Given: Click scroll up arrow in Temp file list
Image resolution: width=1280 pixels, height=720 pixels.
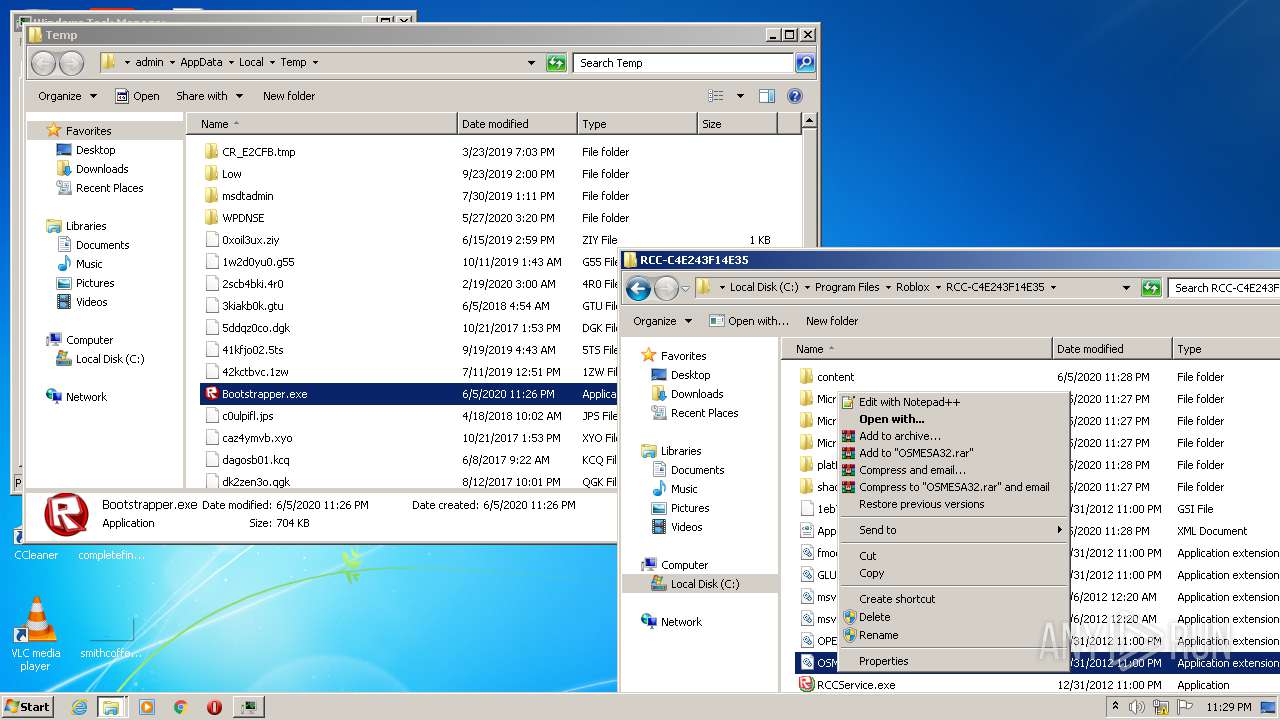Looking at the screenshot, I should [x=810, y=121].
